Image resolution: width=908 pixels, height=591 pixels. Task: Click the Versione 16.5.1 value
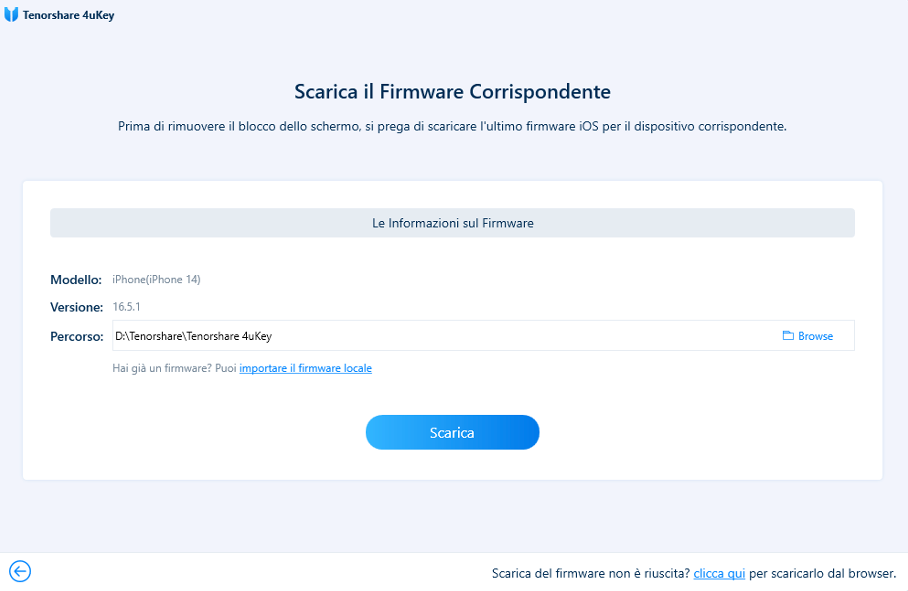pyautogui.click(x=134, y=307)
